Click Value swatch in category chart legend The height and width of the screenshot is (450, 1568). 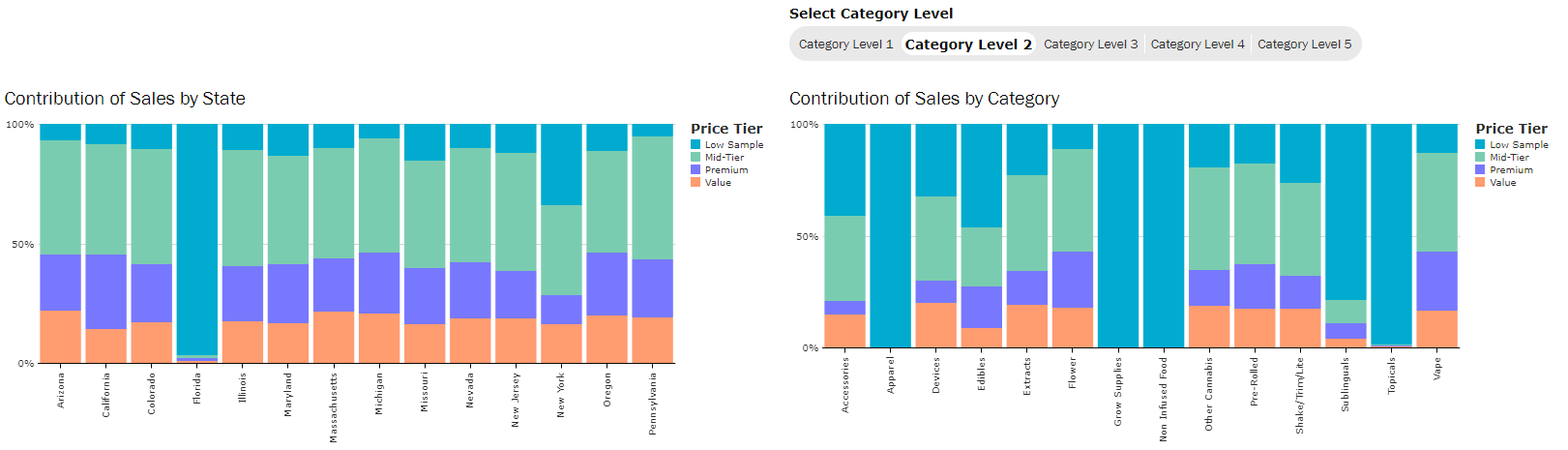1480,183
